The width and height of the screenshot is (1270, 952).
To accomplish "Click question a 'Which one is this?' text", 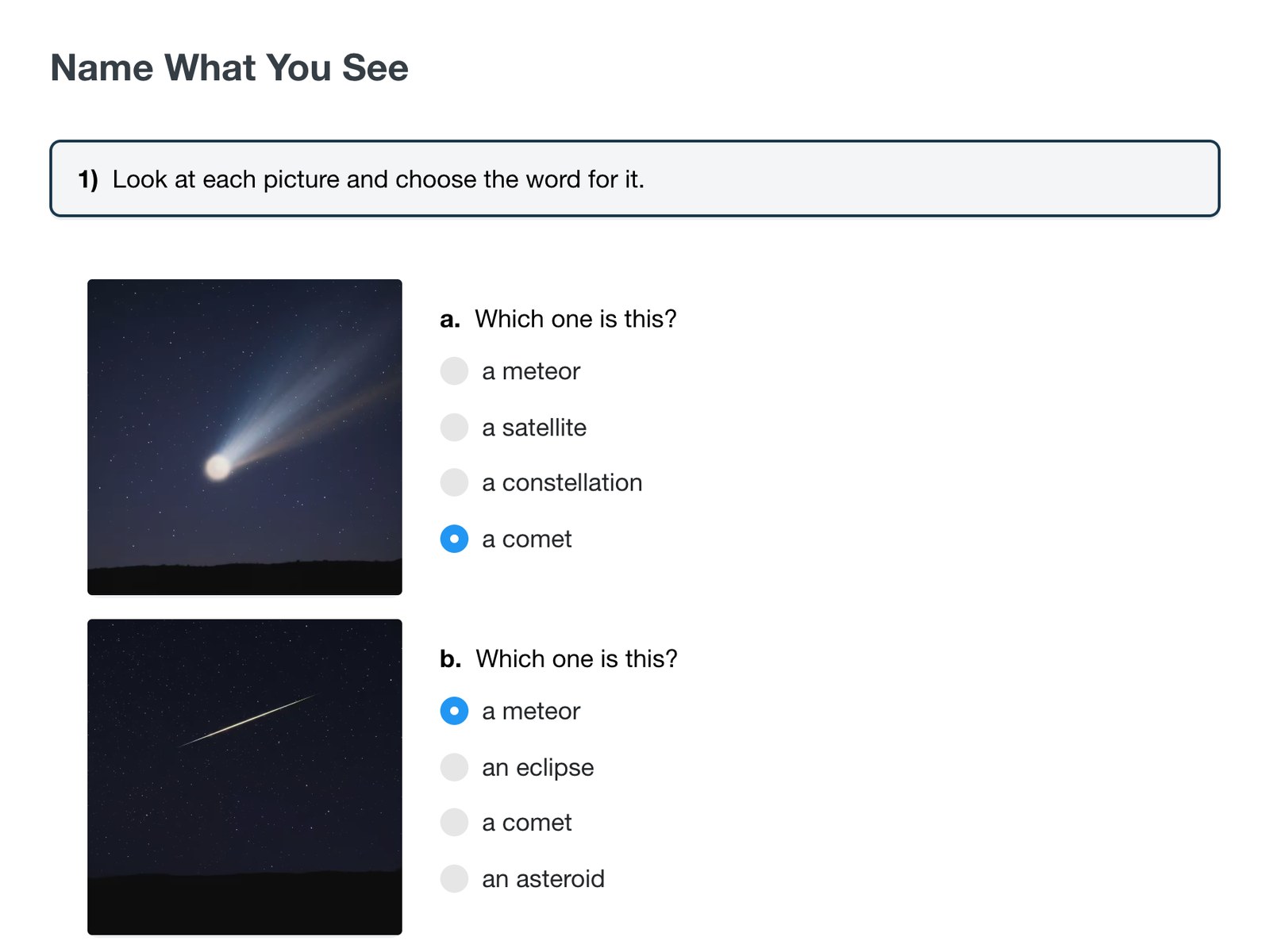I will [x=575, y=319].
